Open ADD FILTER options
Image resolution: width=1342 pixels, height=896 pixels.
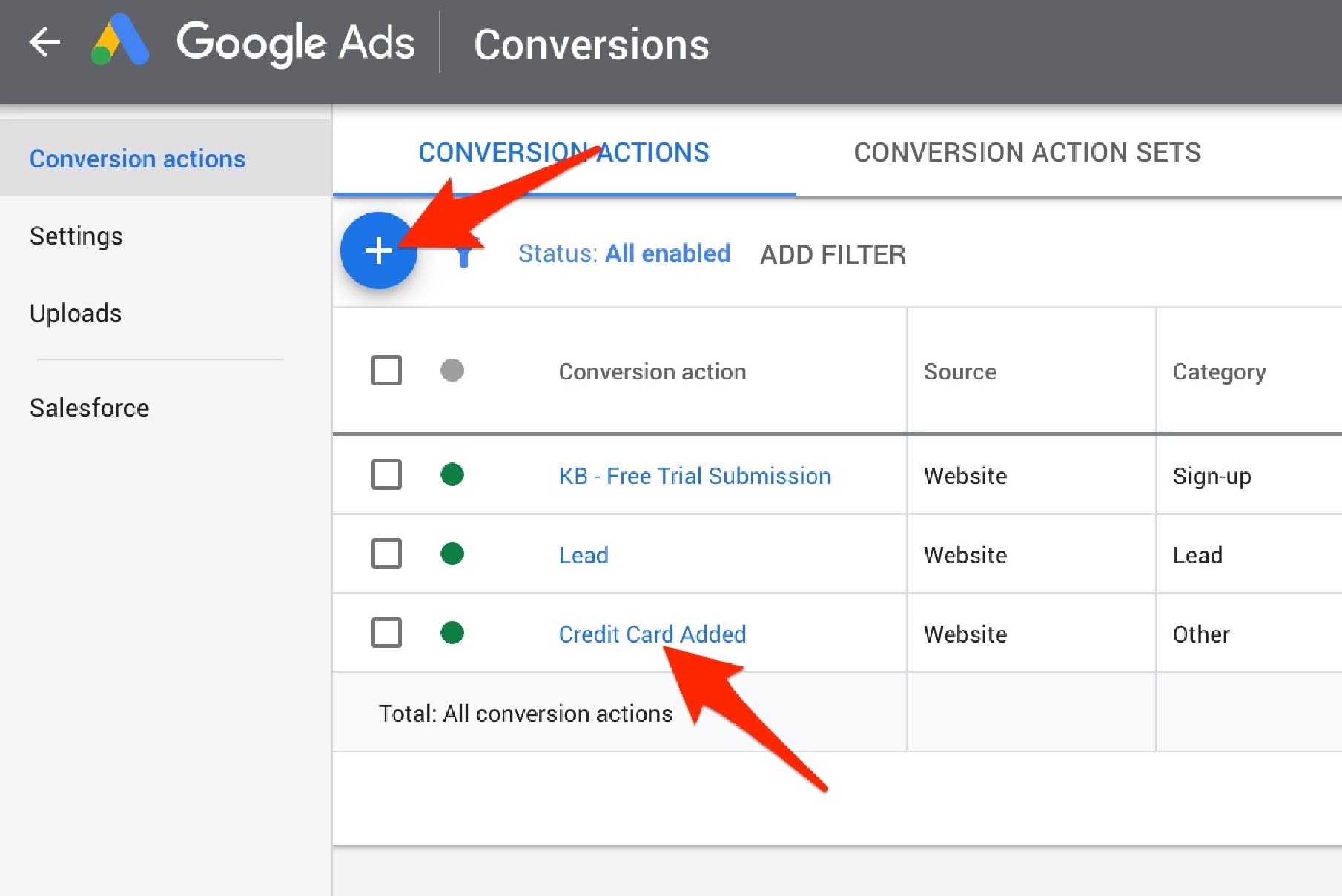(x=832, y=254)
